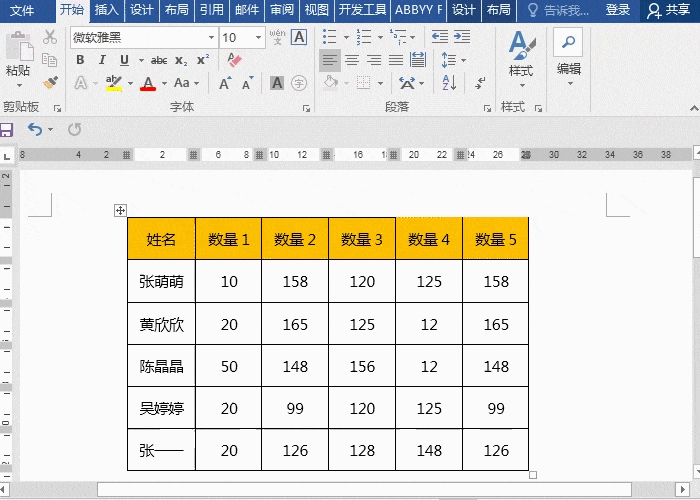Open the borders dropdown arrow

coord(380,83)
